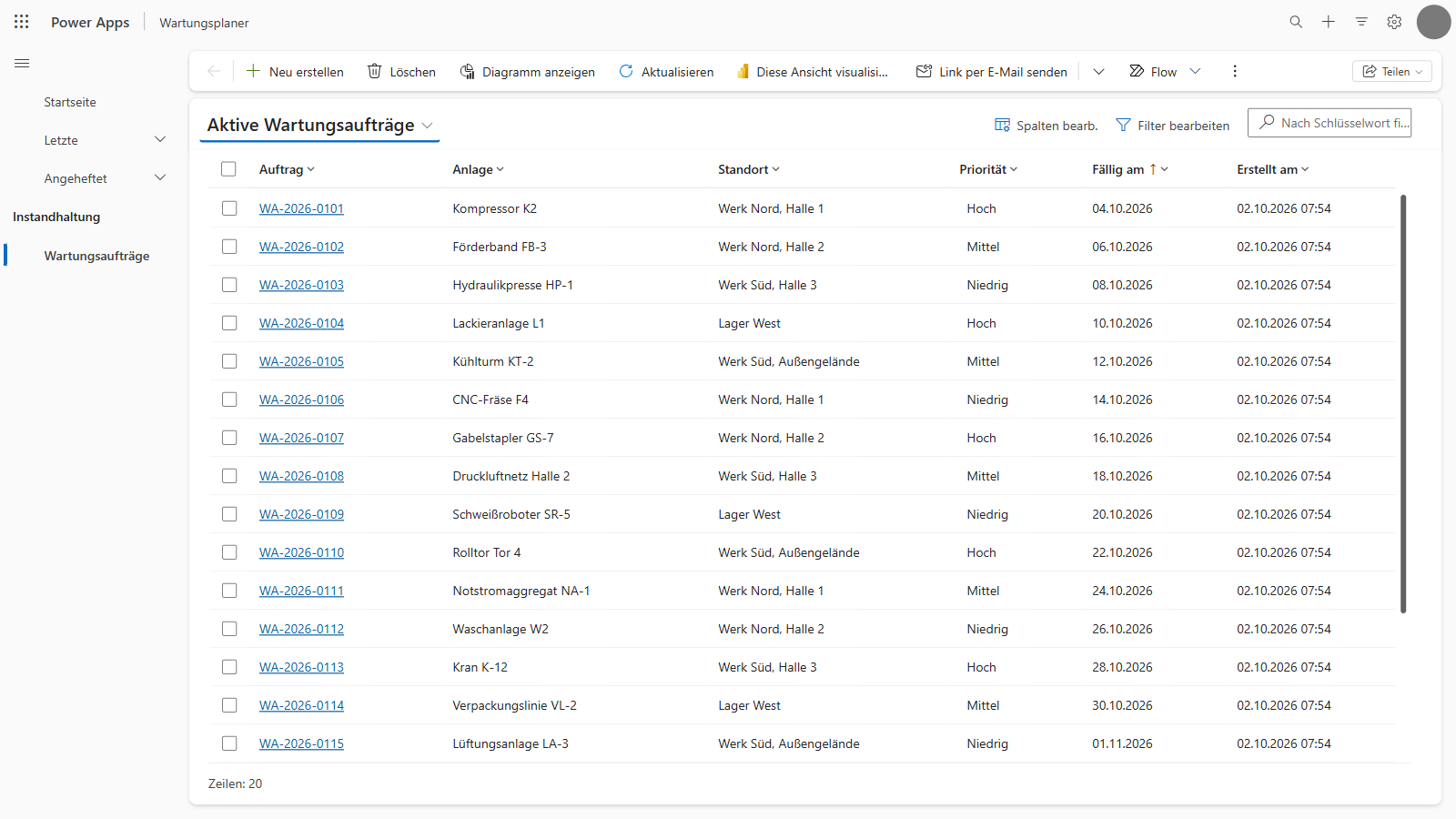Expand the Flow dropdown chevron
Image resolution: width=1456 pixels, height=819 pixels.
1195,71
